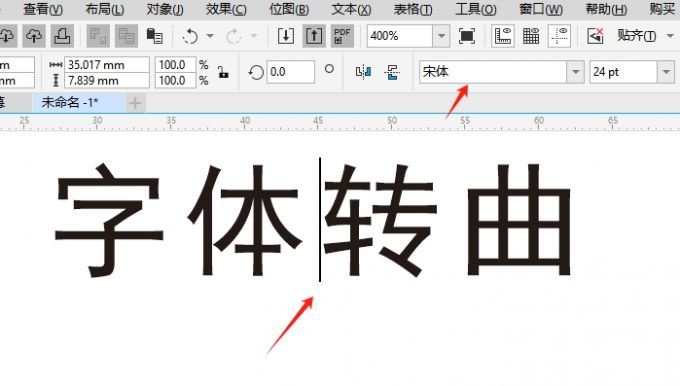680x386 pixels.
Task: Toggle the show grid icon
Action: pyautogui.click(x=531, y=36)
